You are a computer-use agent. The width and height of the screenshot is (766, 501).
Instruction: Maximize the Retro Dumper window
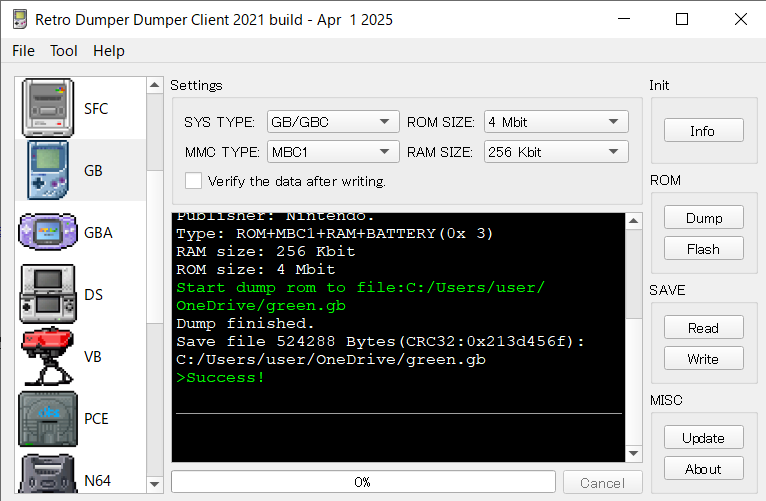tap(682, 20)
